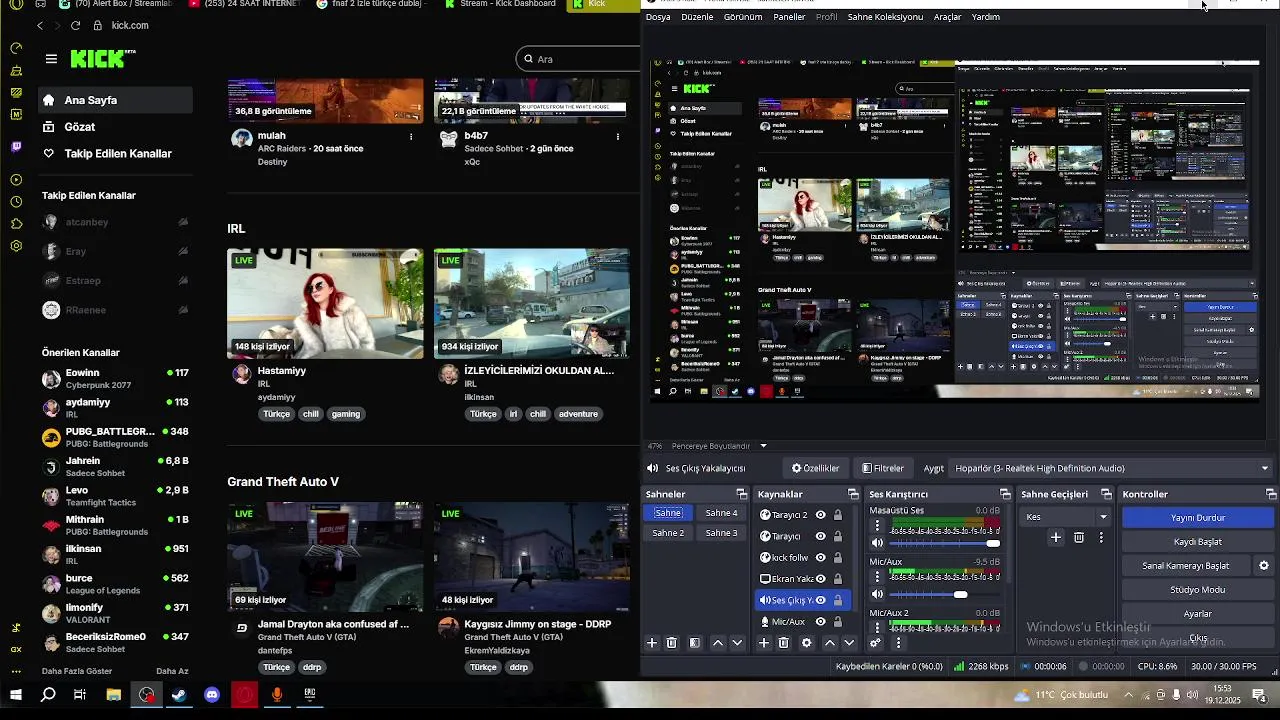
Task: Toggle visibility of Tarayıcı source
Action: click(x=820, y=536)
